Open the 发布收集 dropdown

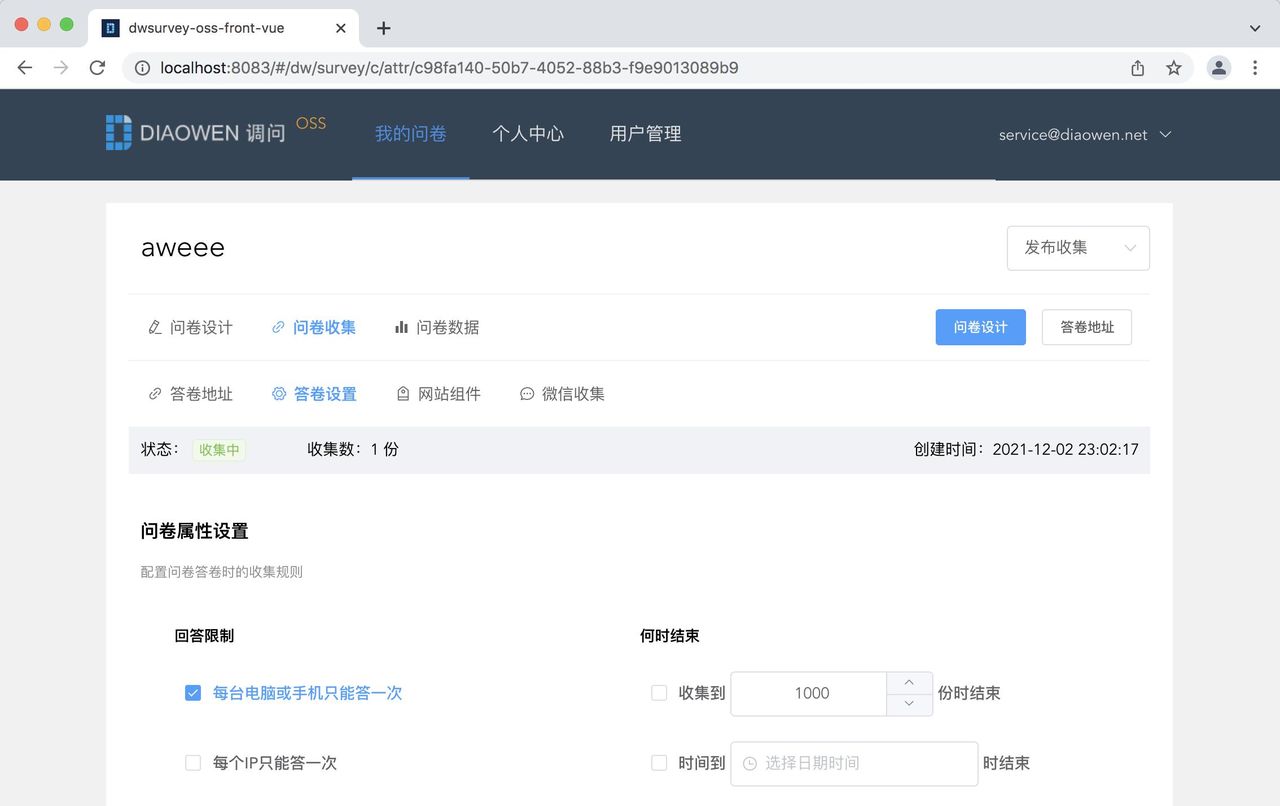pyautogui.click(x=1078, y=248)
